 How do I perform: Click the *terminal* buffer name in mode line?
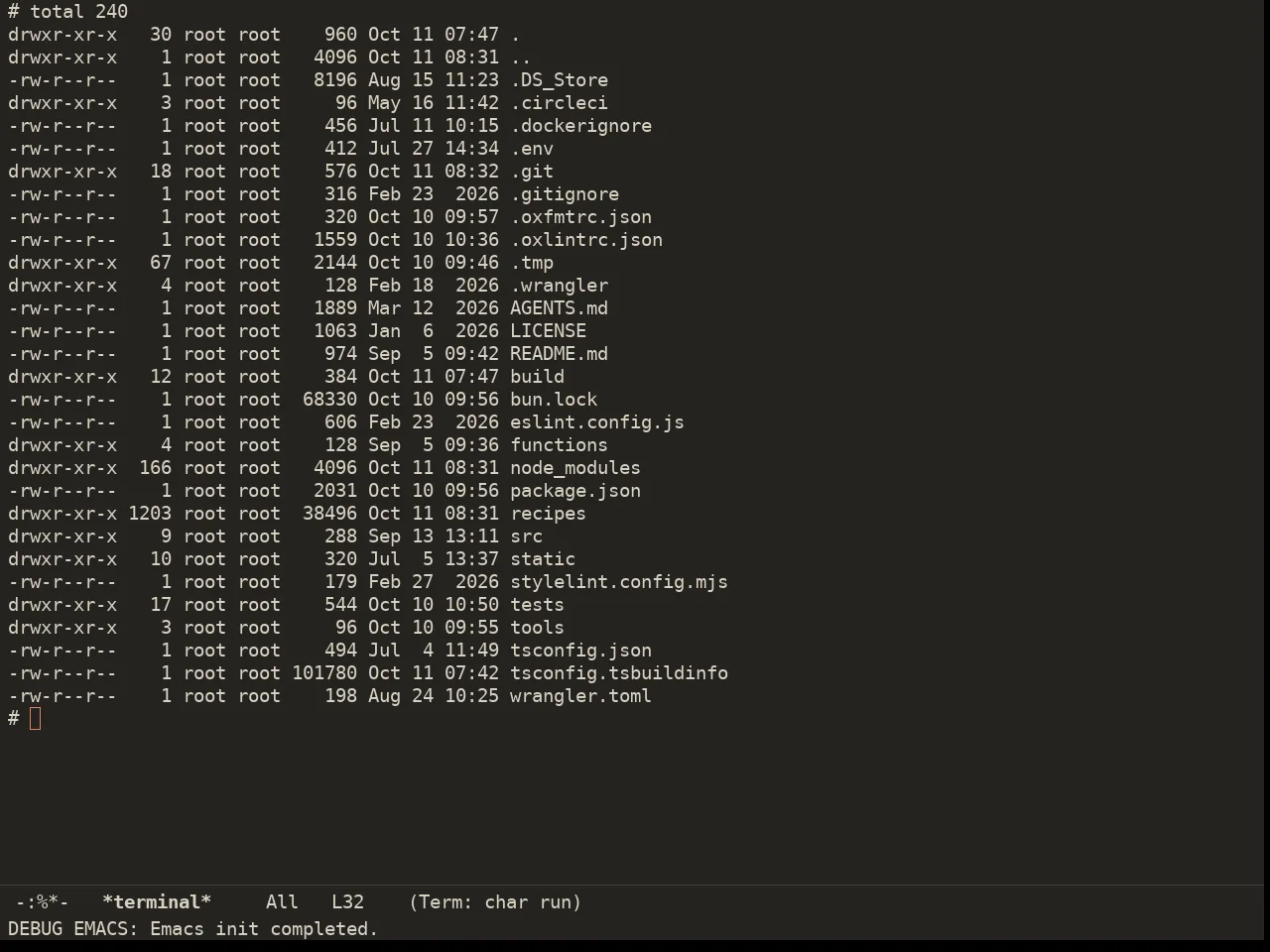pos(157,902)
